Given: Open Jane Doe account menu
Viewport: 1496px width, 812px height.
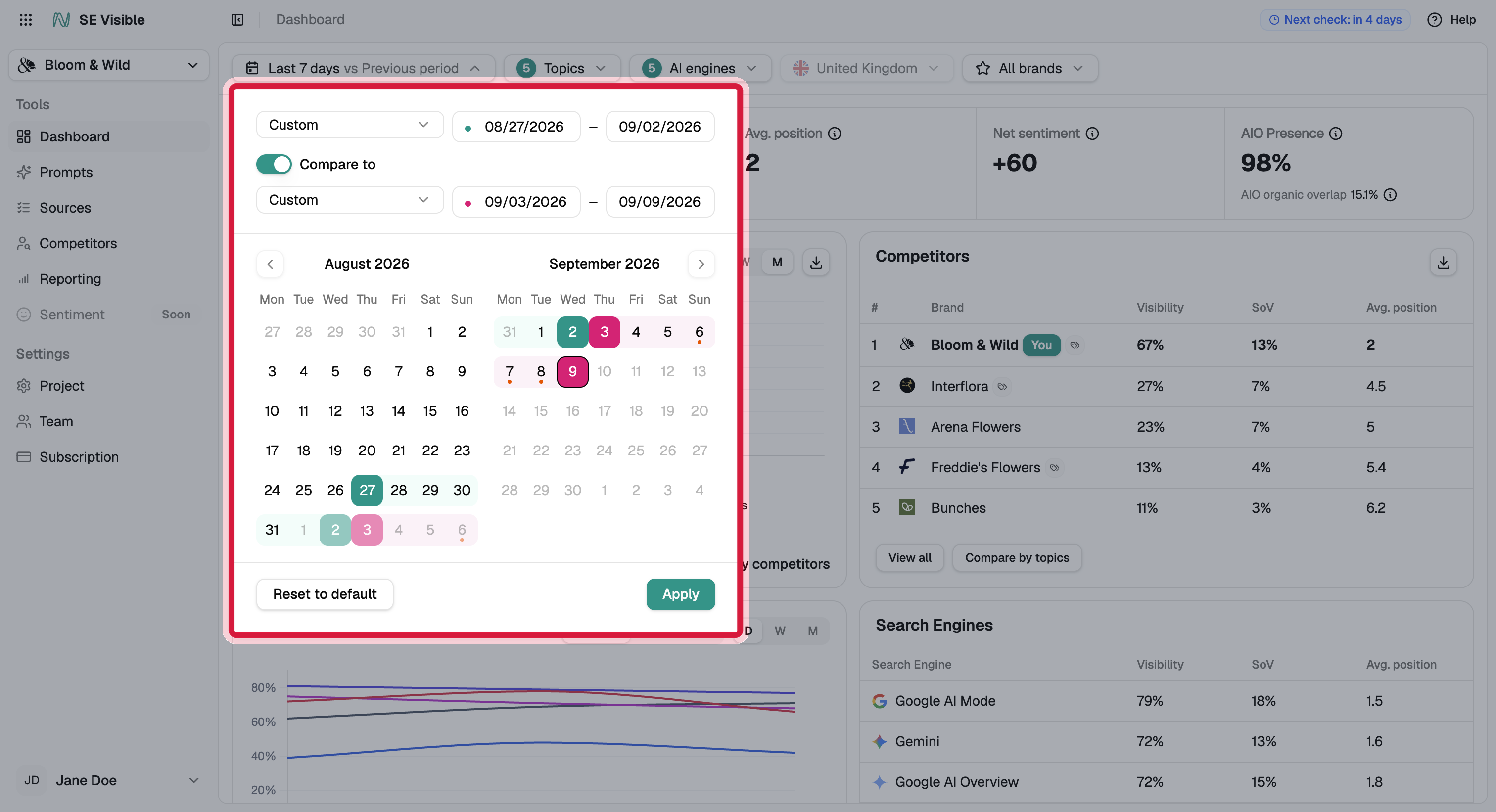Looking at the screenshot, I should pyautogui.click(x=109, y=780).
